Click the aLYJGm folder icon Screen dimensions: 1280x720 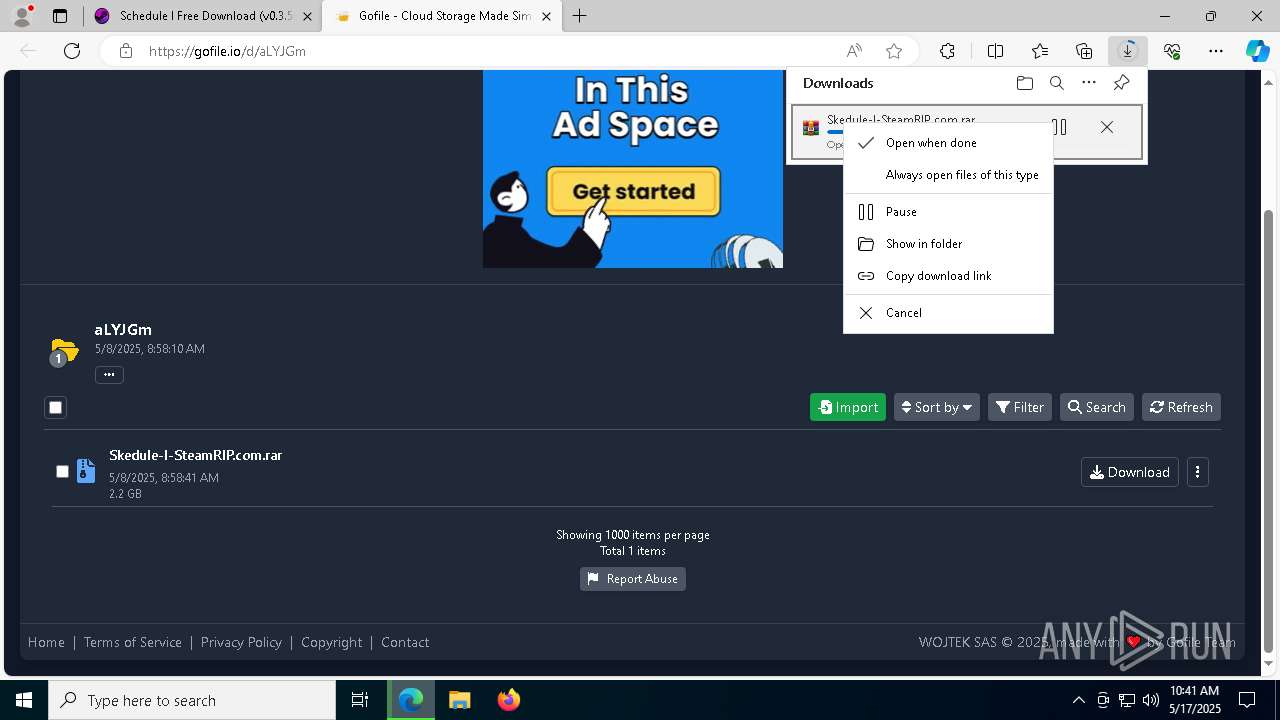click(64, 351)
